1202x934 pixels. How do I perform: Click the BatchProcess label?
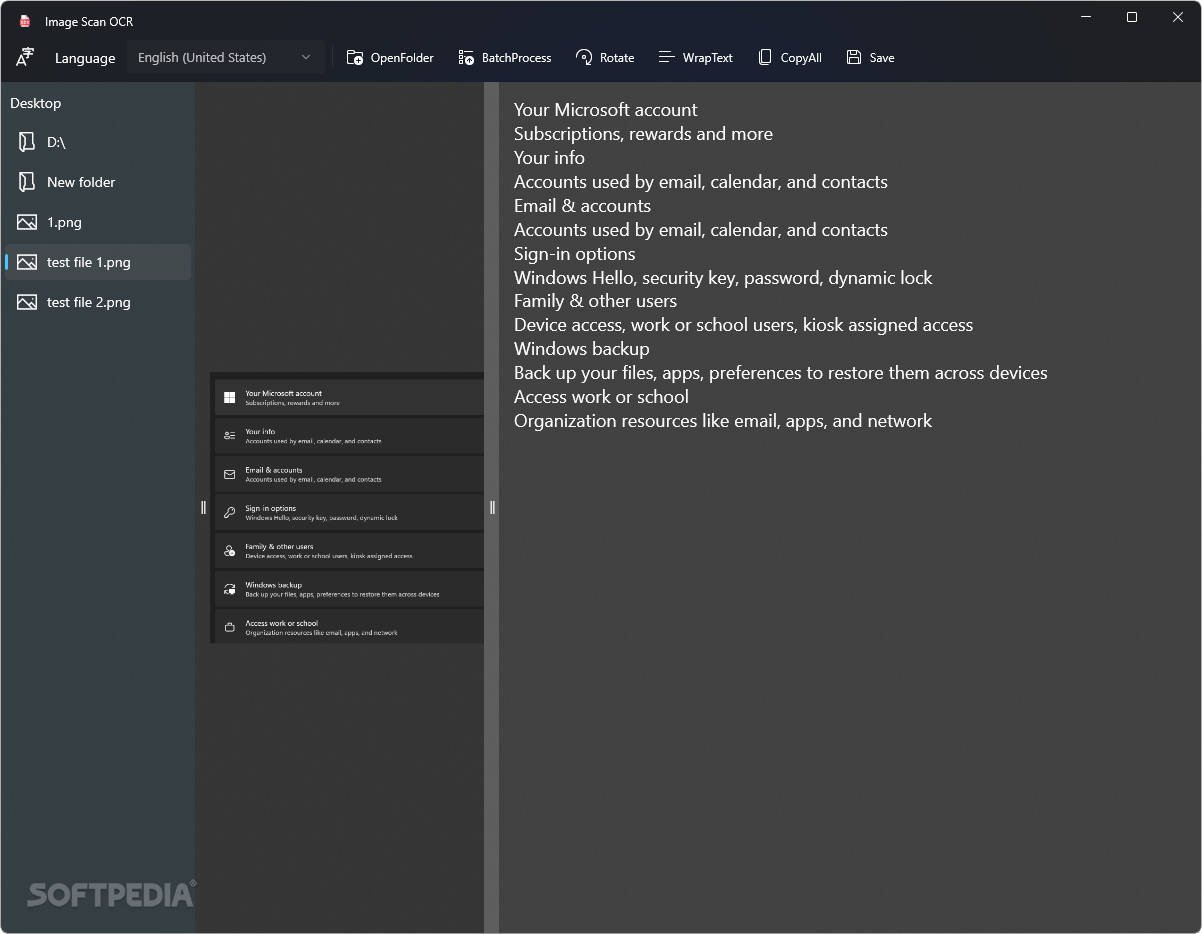[x=516, y=58]
